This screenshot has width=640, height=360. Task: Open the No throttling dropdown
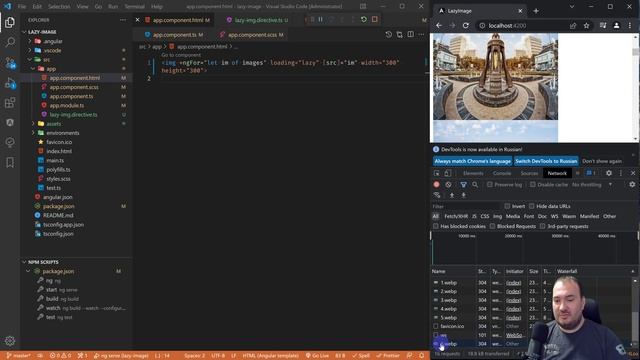pos(592,184)
